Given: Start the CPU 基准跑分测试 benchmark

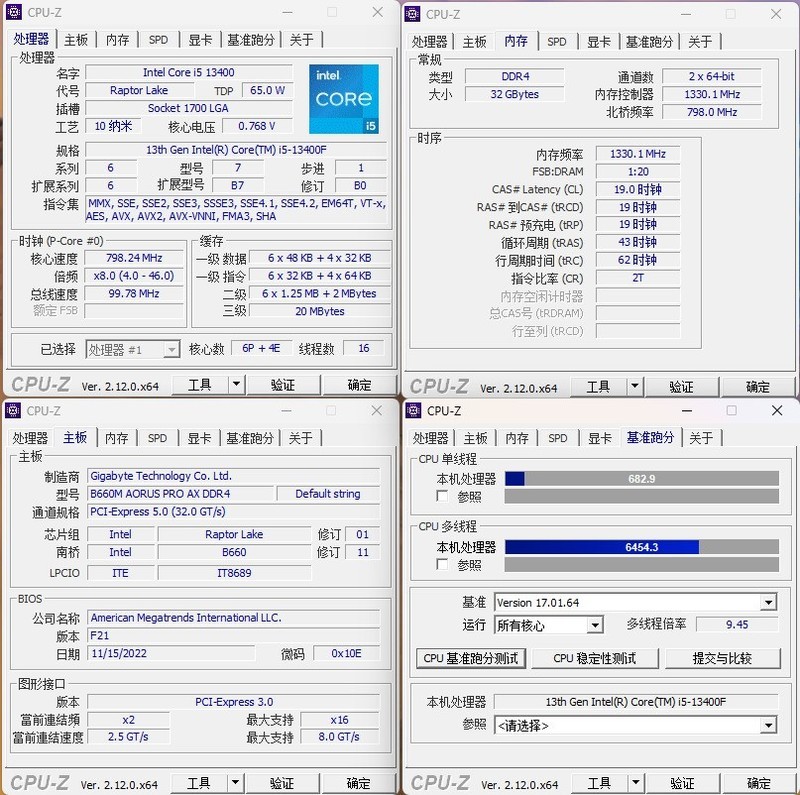Looking at the screenshot, I should 471,658.
